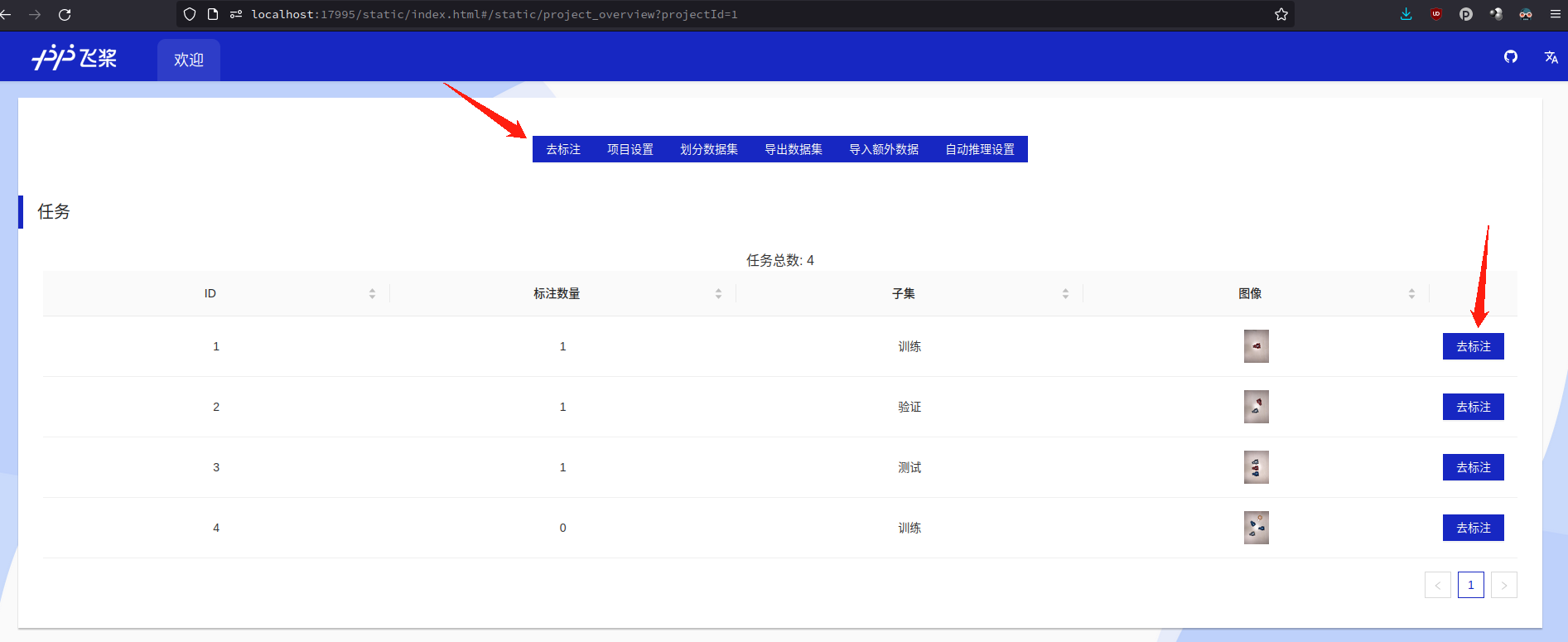Image resolution: width=1568 pixels, height=642 pixels.
Task: Open browser hamburger menu
Action: click(1556, 14)
